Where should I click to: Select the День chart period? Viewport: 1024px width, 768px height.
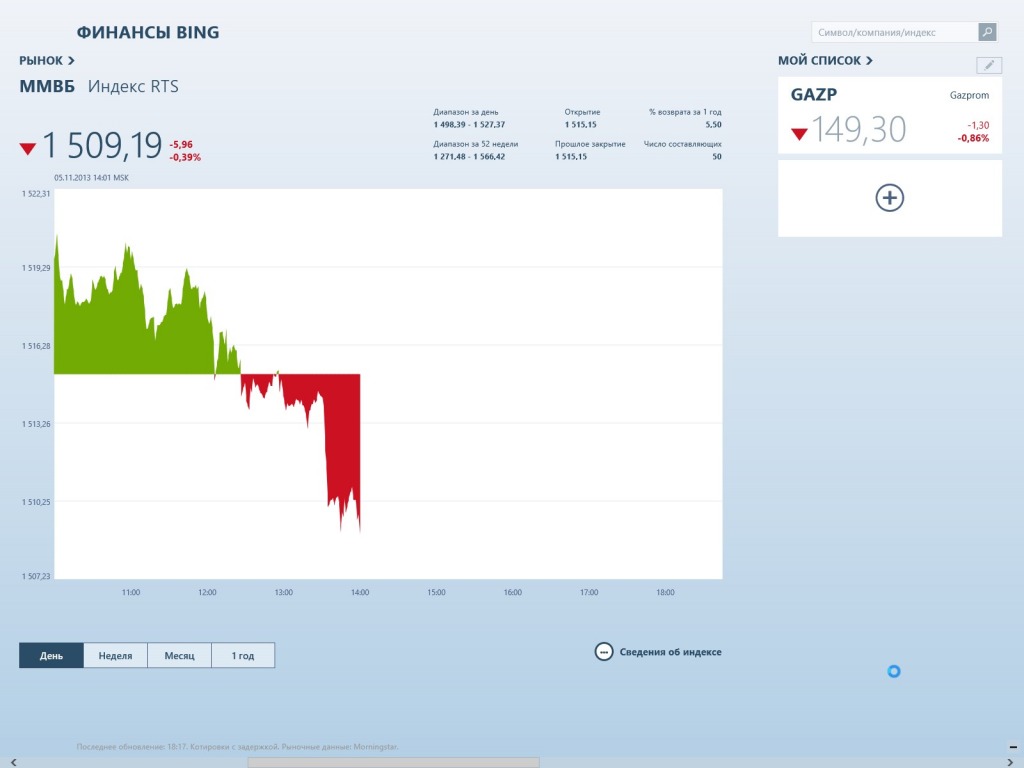click(51, 655)
